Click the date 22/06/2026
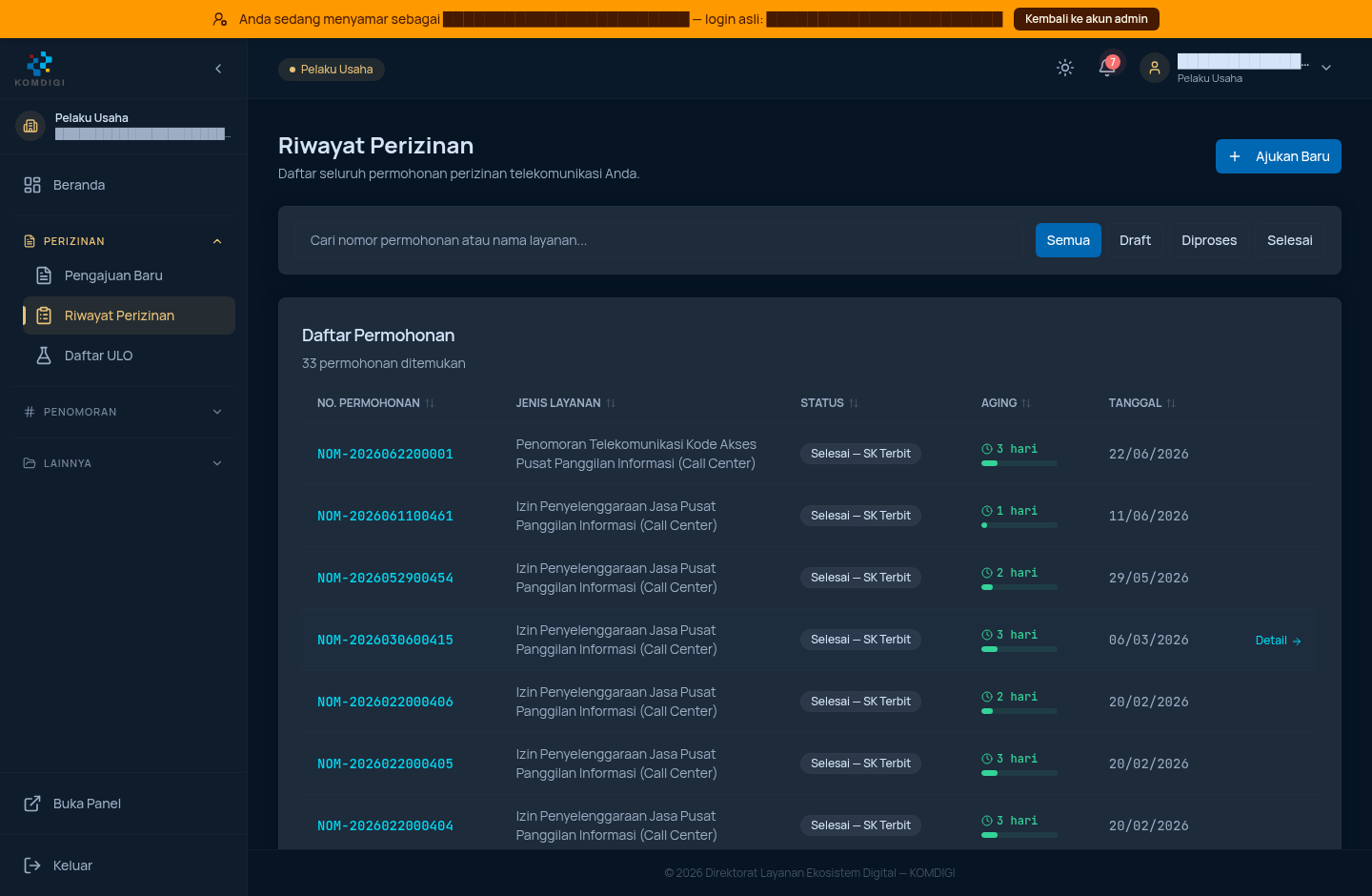 click(x=1148, y=454)
